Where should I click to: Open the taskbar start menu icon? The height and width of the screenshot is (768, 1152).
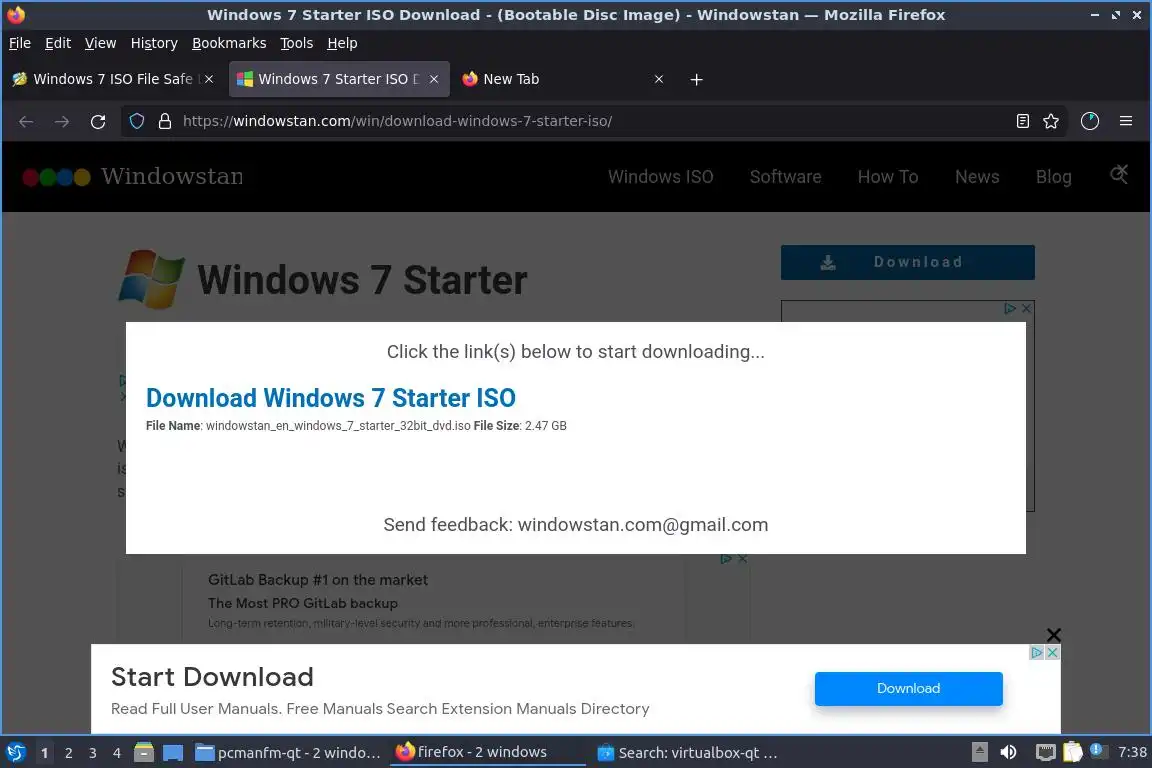point(15,752)
